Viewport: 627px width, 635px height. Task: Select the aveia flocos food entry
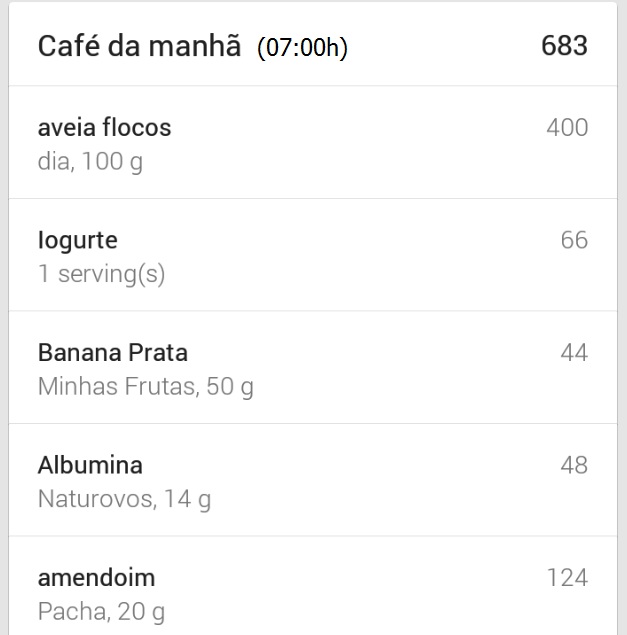click(x=313, y=142)
